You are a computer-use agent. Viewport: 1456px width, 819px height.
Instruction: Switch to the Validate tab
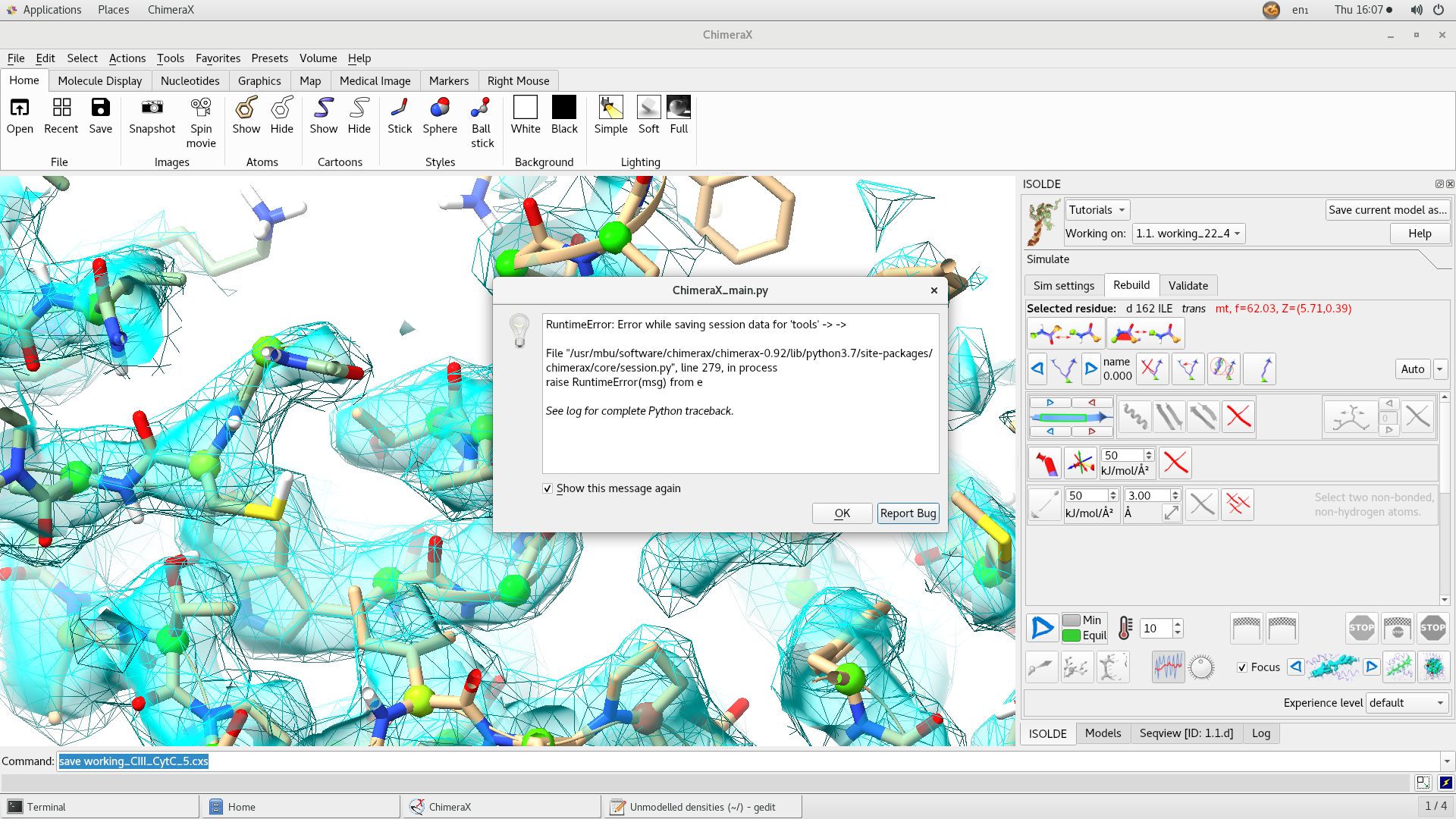click(x=1188, y=286)
